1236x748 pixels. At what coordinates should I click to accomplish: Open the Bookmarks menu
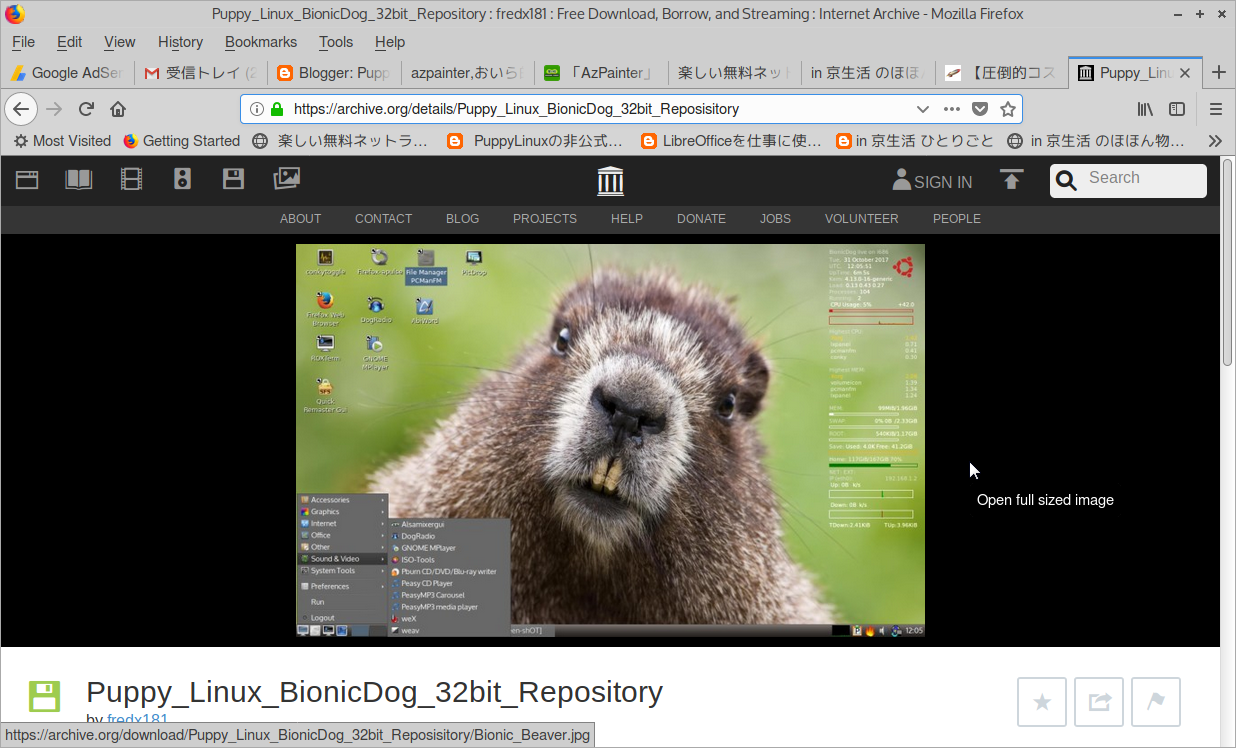pyautogui.click(x=260, y=42)
